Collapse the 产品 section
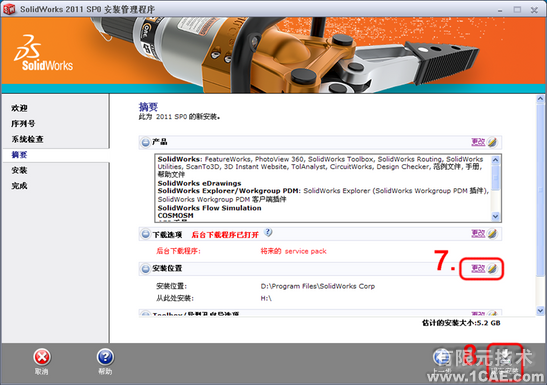Image resolution: width=547 pixels, height=385 pixels. point(145,142)
